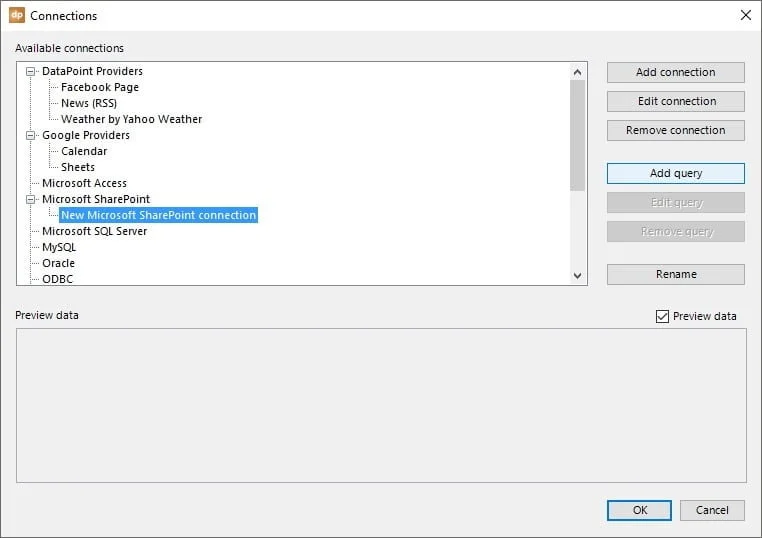The width and height of the screenshot is (762, 538).
Task: Select Facebook Page provider
Action: pos(100,87)
